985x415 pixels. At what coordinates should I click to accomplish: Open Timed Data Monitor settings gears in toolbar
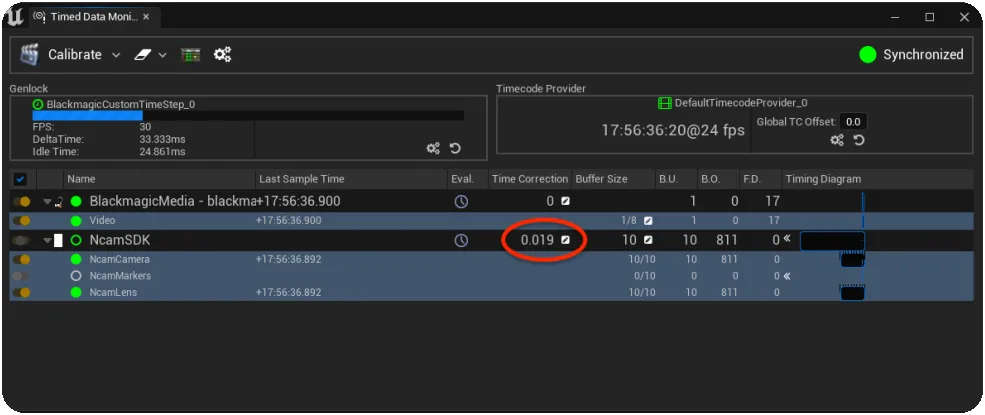point(222,55)
